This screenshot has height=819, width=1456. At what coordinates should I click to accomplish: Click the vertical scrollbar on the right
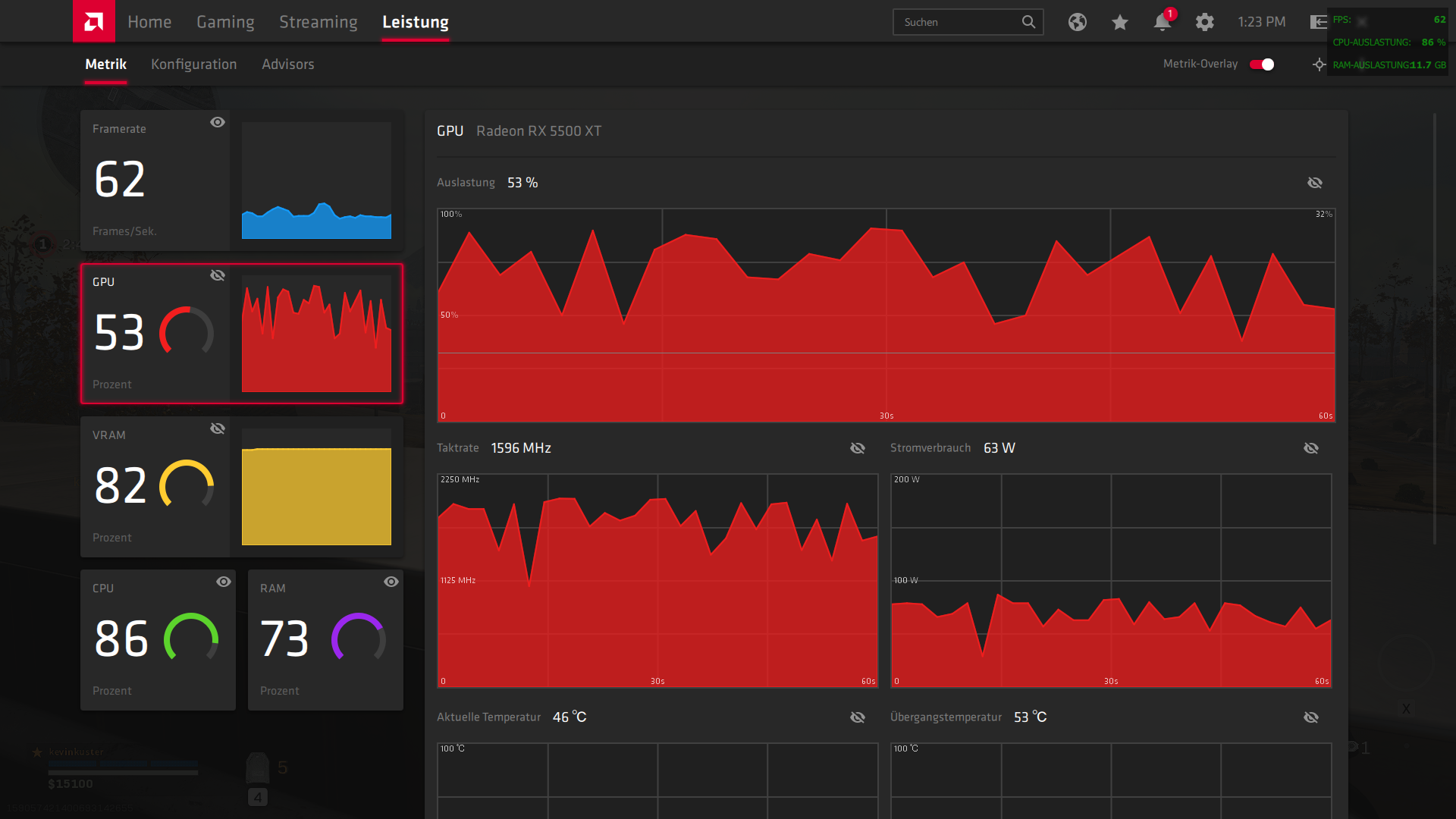point(1434,329)
